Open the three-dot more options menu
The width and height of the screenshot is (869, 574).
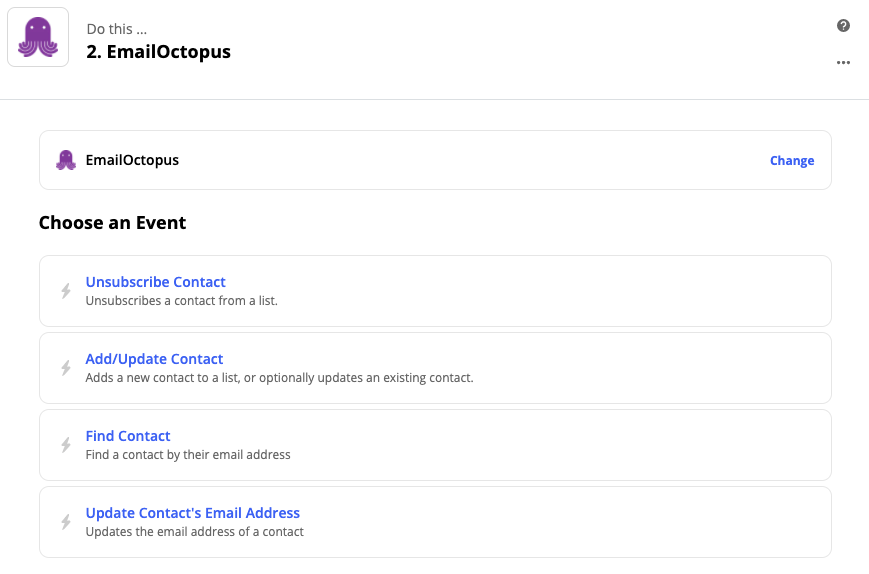pos(843,63)
